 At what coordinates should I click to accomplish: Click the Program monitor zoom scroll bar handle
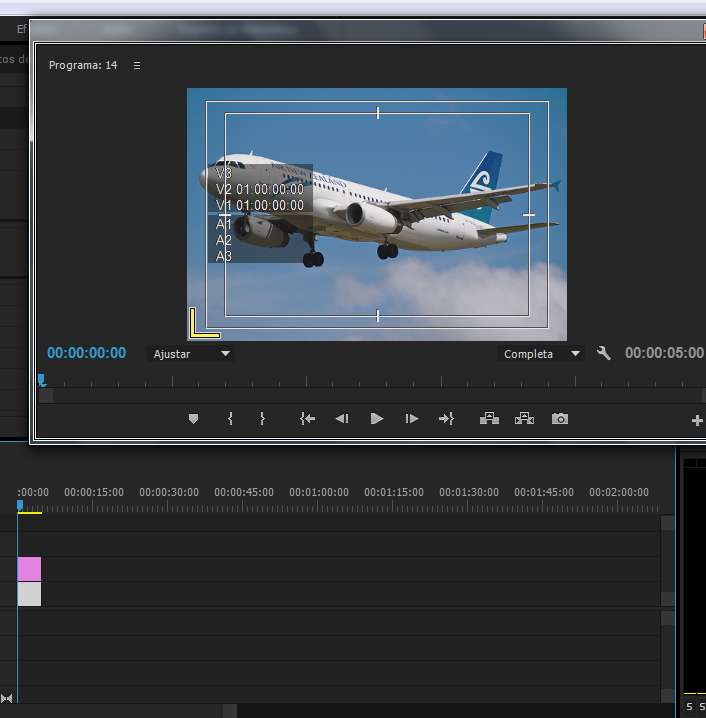(x=46, y=396)
